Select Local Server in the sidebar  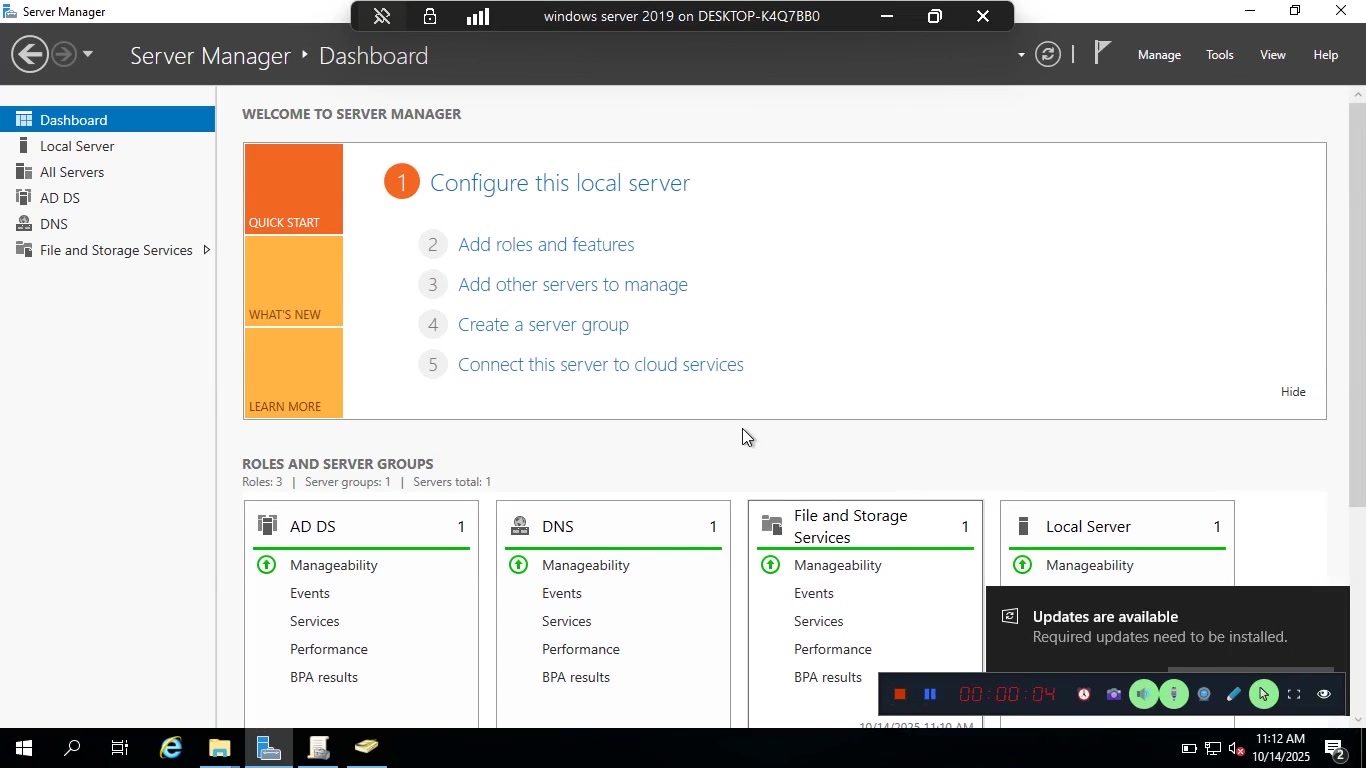tap(107, 146)
